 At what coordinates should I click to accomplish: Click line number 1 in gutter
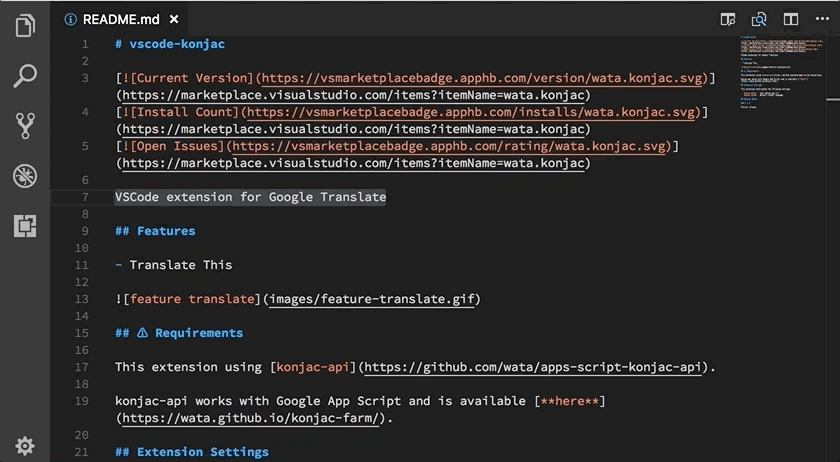coord(85,44)
